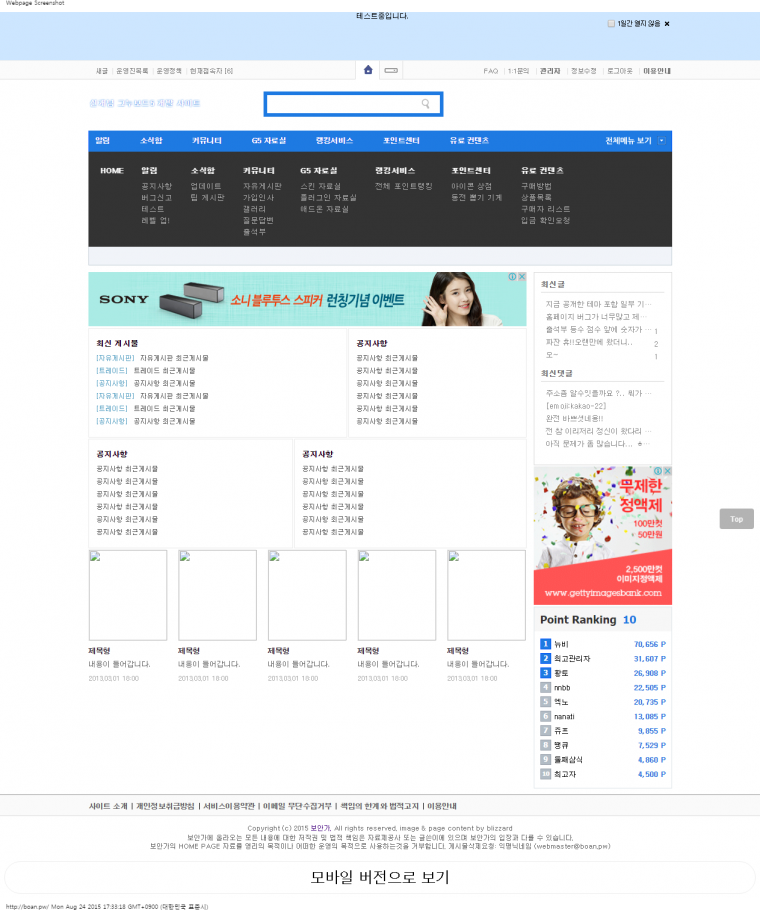Expand the 전체메뉴 보기 dropdown arrow
Screen dimensions: 760x910
(661, 141)
